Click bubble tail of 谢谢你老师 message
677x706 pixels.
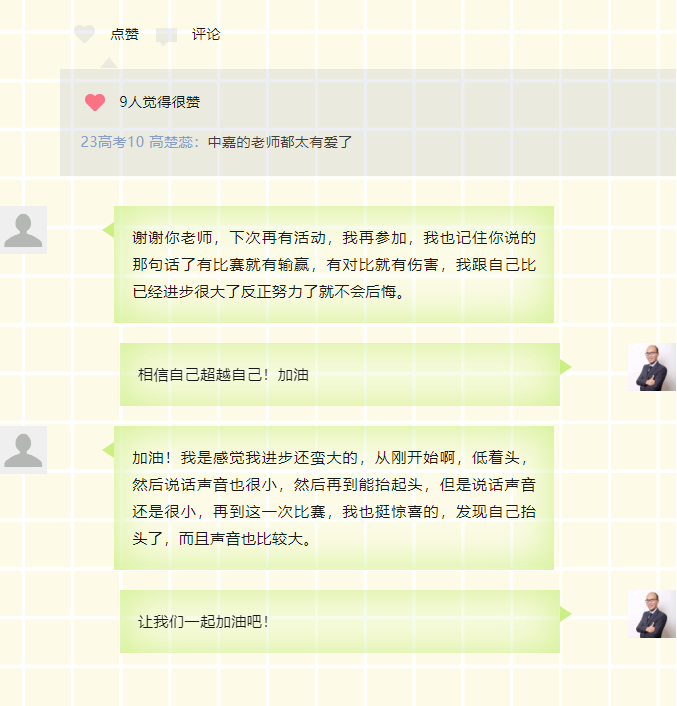[x=108, y=230]
